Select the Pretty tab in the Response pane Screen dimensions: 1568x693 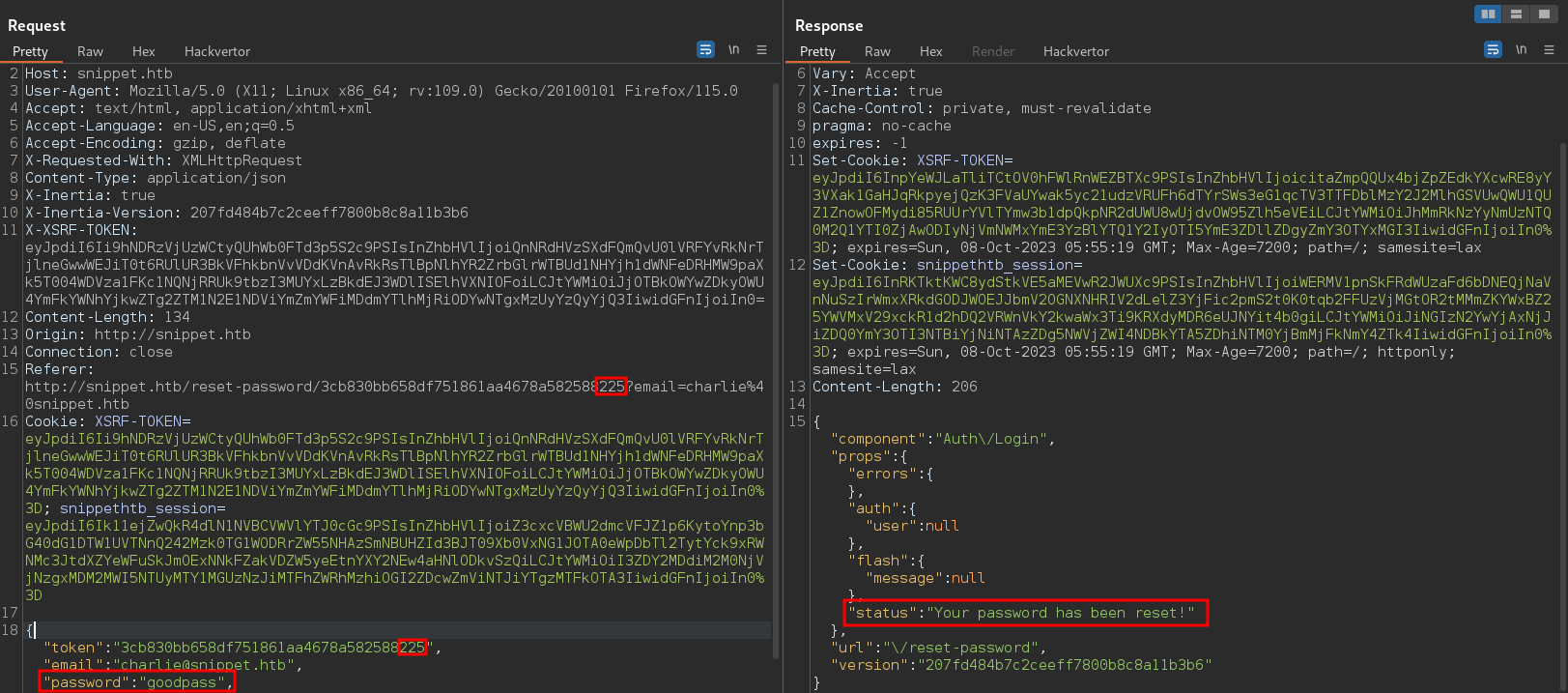817,51
